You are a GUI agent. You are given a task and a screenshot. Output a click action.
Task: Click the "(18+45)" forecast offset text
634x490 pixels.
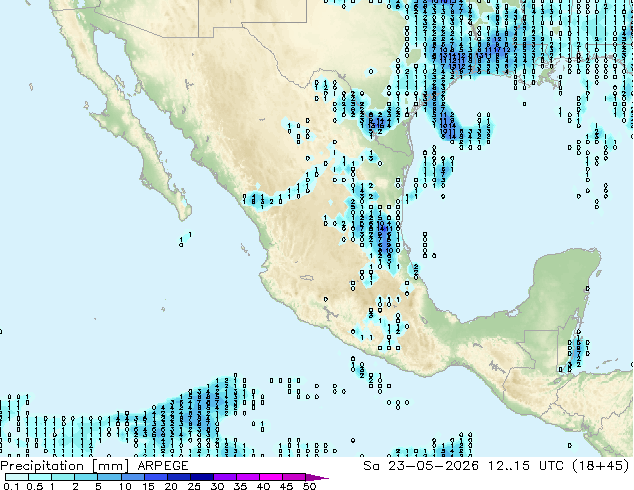point(601,466)
